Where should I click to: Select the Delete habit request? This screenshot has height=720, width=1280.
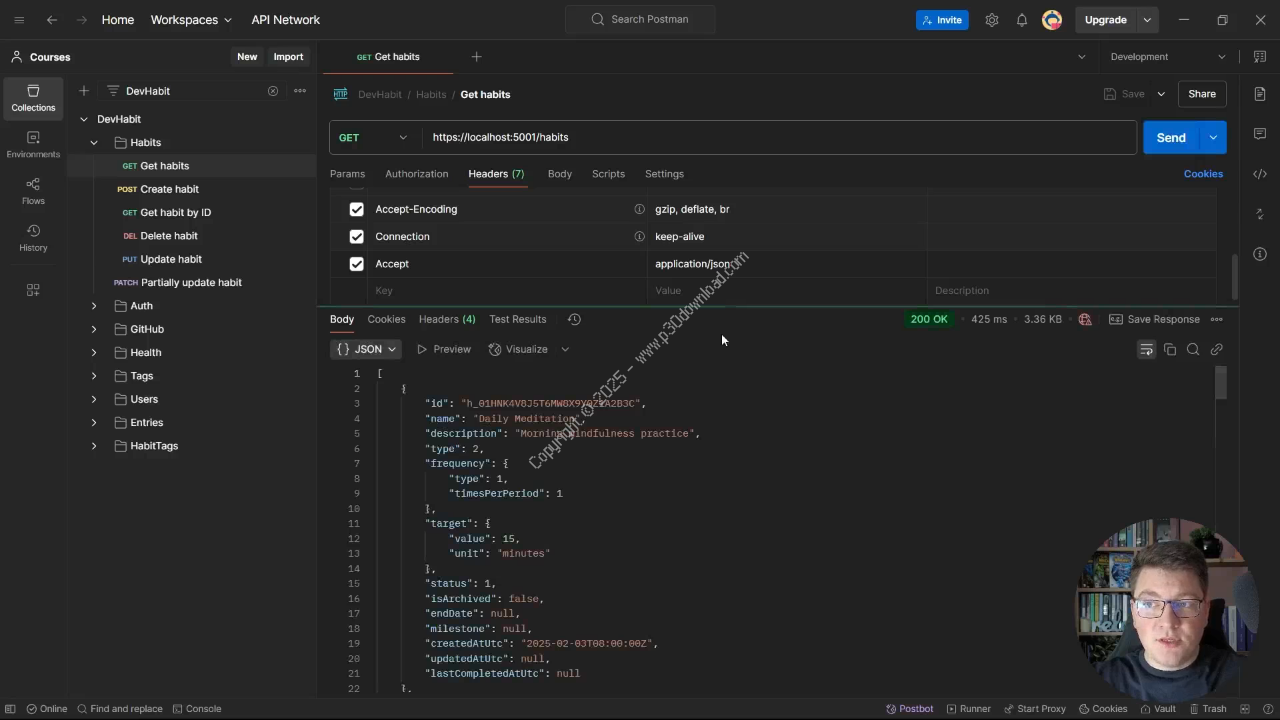[x=168, y=236]
